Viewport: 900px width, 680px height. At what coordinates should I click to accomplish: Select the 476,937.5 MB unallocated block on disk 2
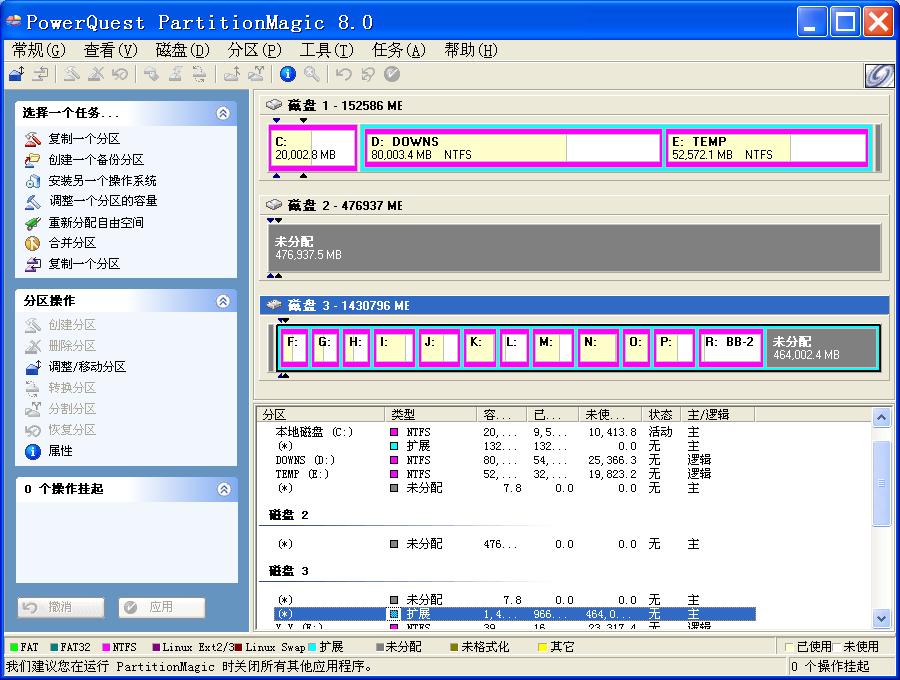(x=574, y=248)
